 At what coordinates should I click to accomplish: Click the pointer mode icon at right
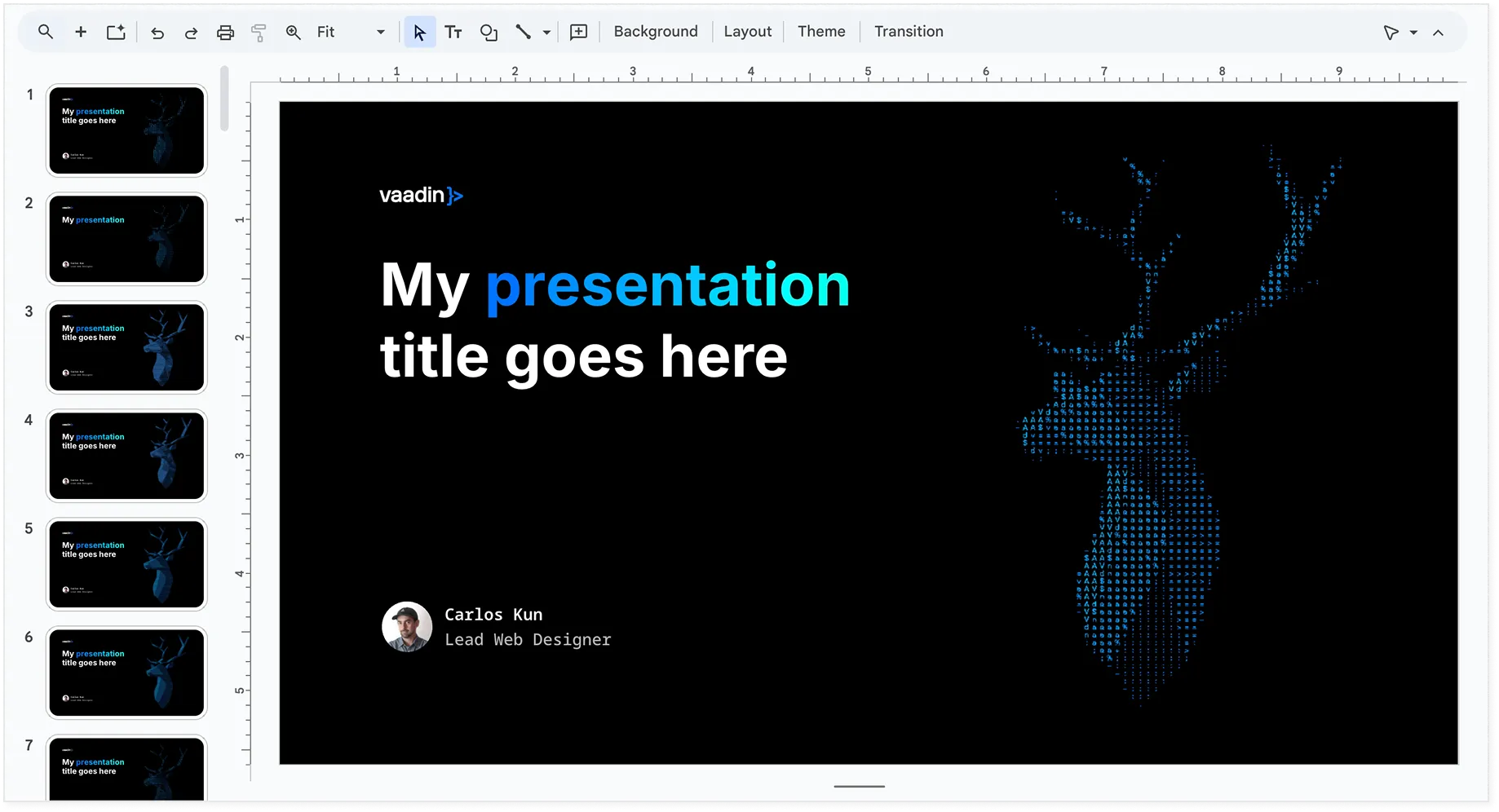(1391, 33)
